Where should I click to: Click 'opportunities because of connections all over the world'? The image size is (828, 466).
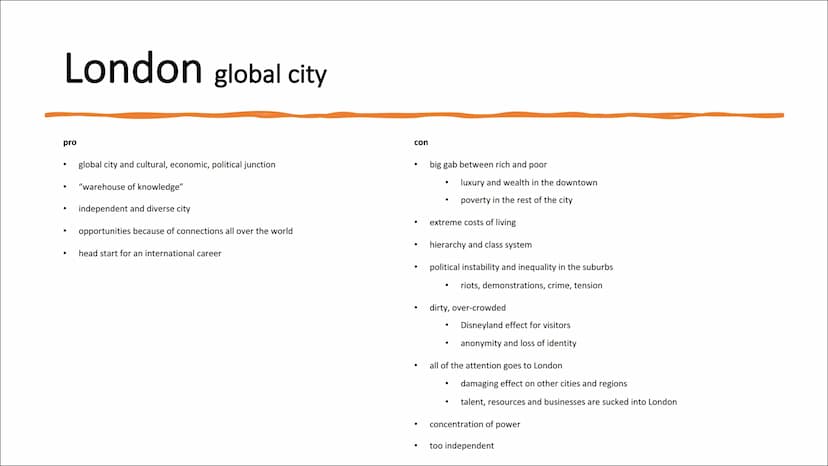(185, 231)
